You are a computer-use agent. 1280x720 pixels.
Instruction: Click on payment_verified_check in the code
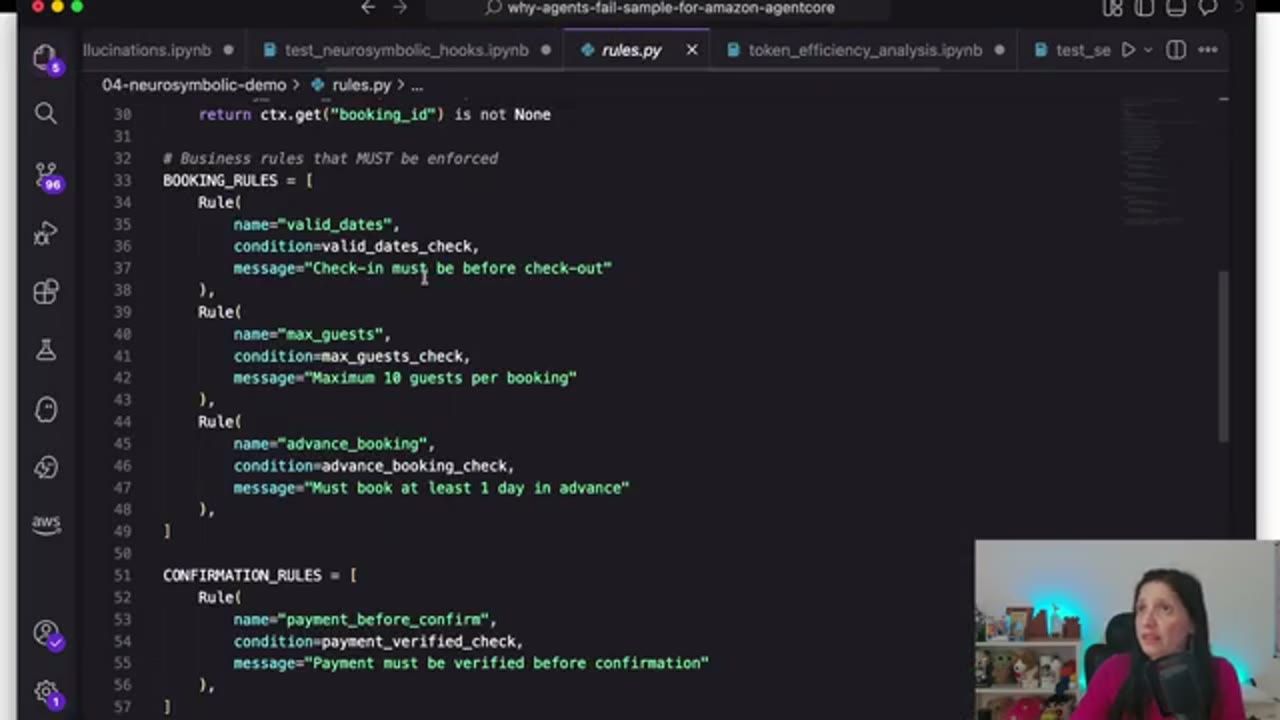(x=418, y=641)
